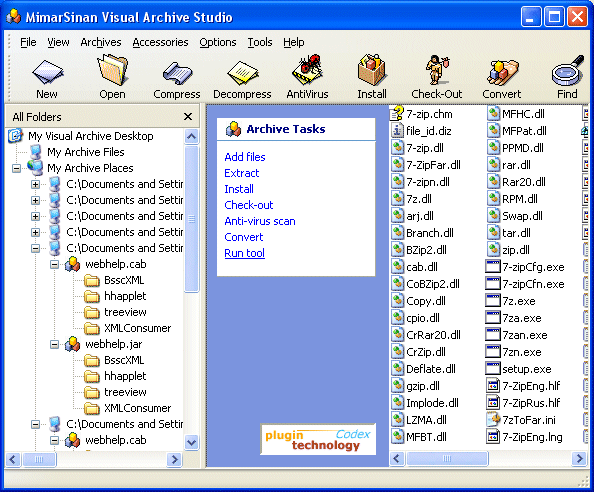
Task: Open the Options menu
Action: [x=218, y=42]
